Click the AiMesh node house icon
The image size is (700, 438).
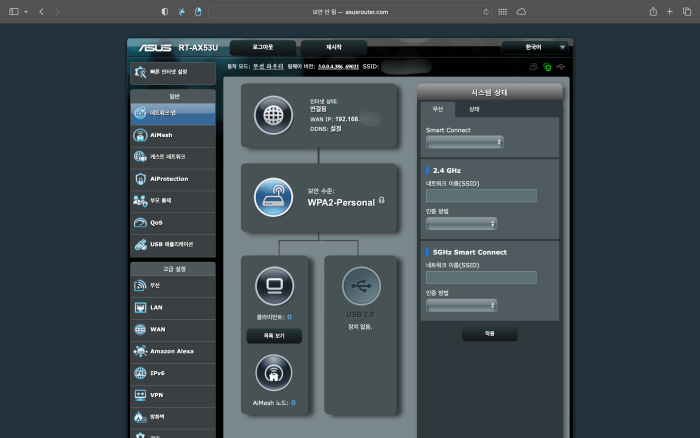[274, 373]
